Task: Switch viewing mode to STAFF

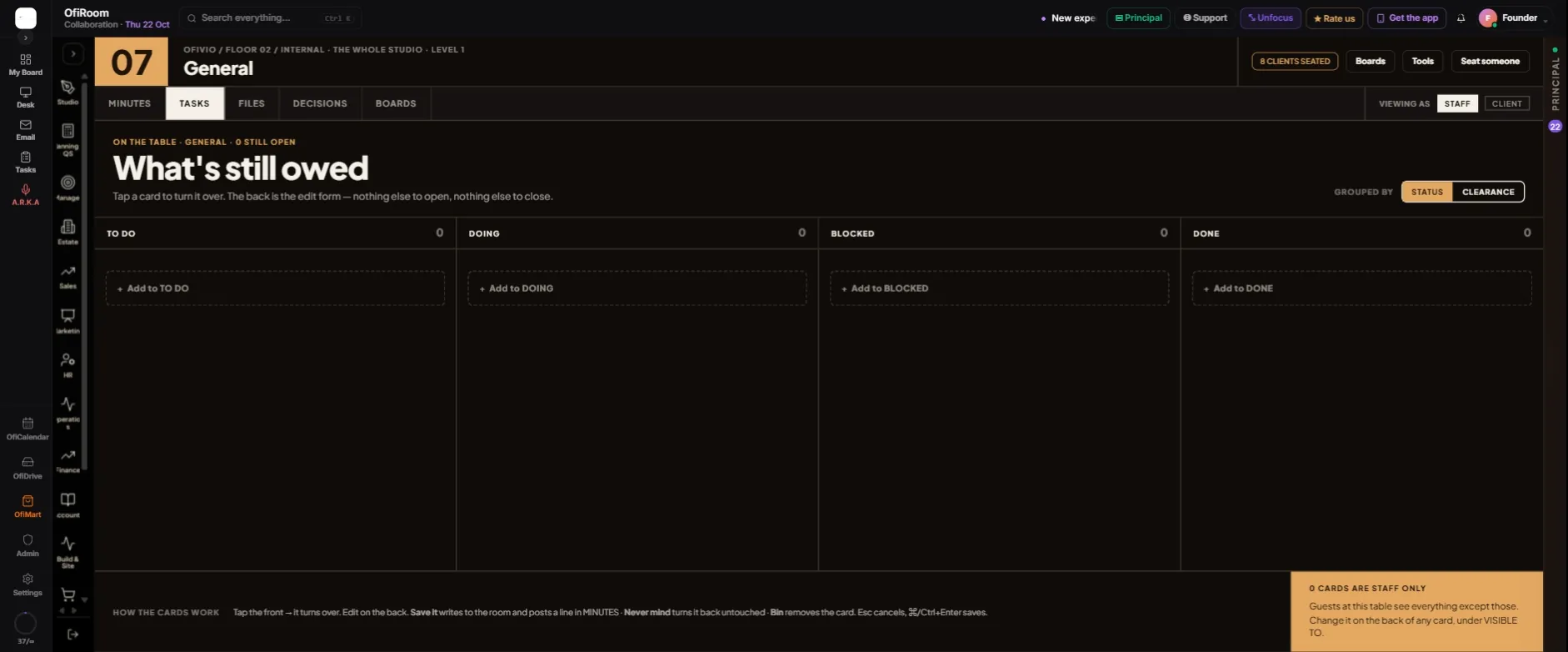Action: pyautogui.click(x=1457, y=103)
